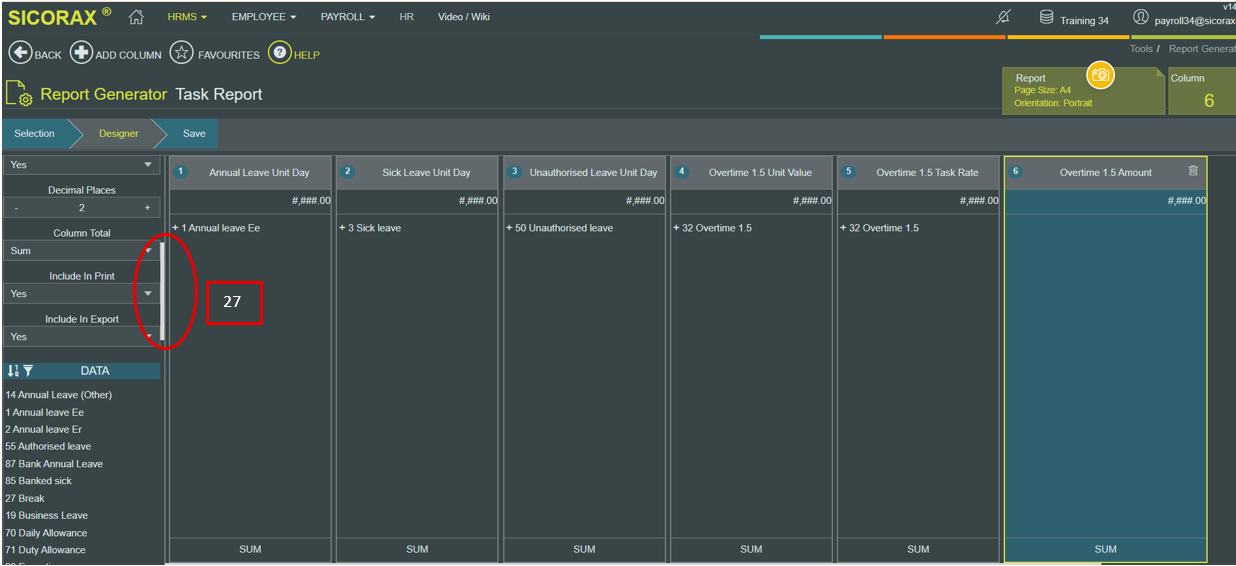
Task: Click the Training 34 database label
Action: pos(1084,20)
